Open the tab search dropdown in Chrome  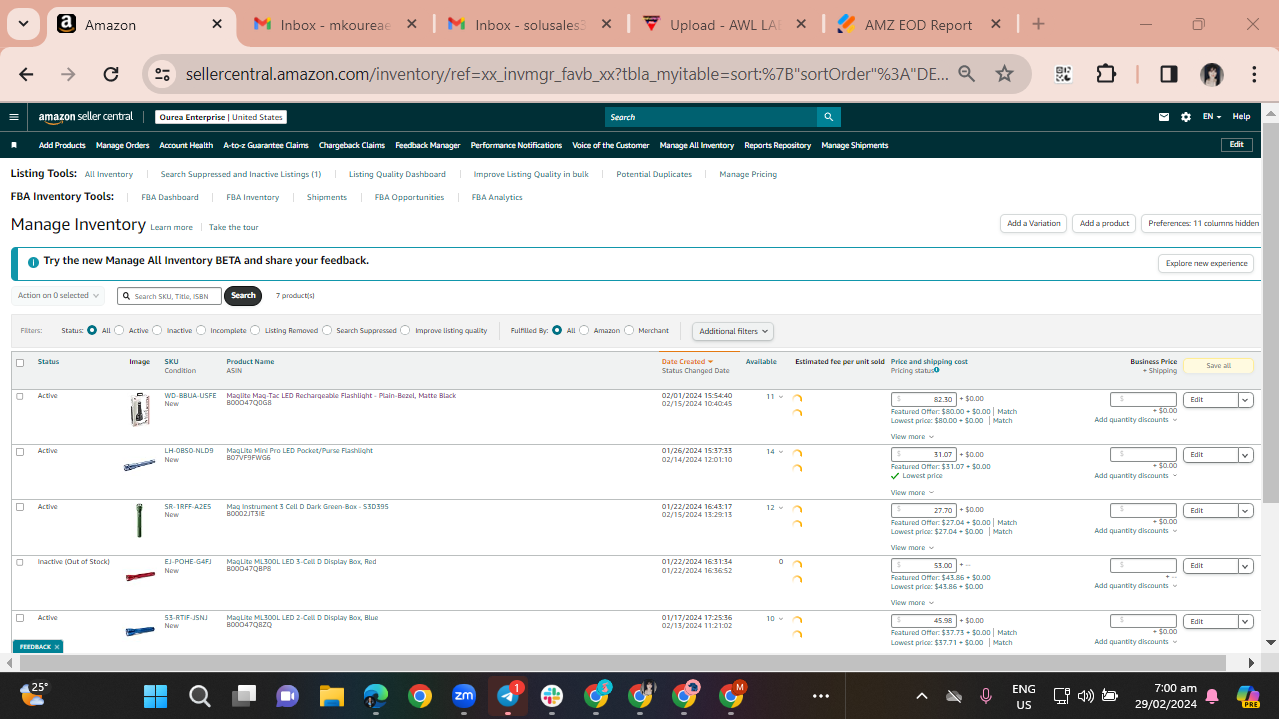[x=22, y=24]
